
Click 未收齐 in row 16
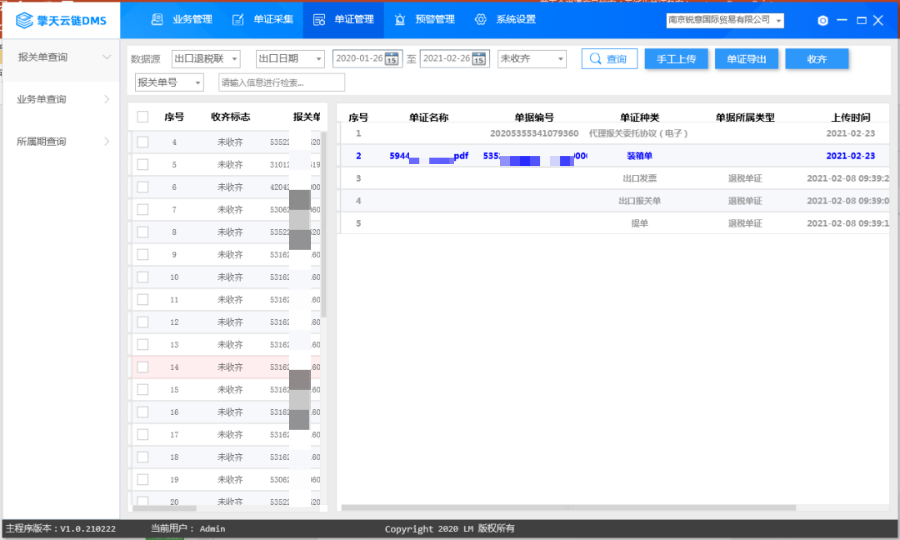(230, 412)
